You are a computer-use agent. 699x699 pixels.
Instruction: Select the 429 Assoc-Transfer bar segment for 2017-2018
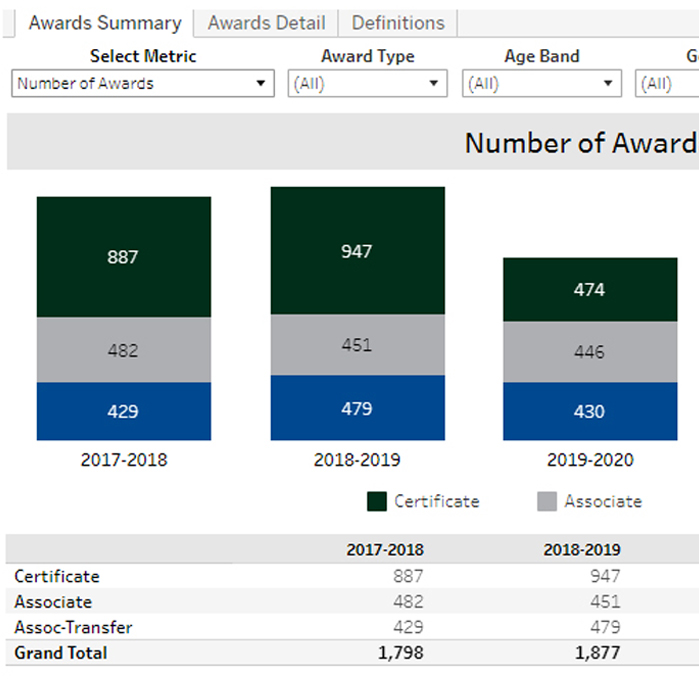(124, 411)
